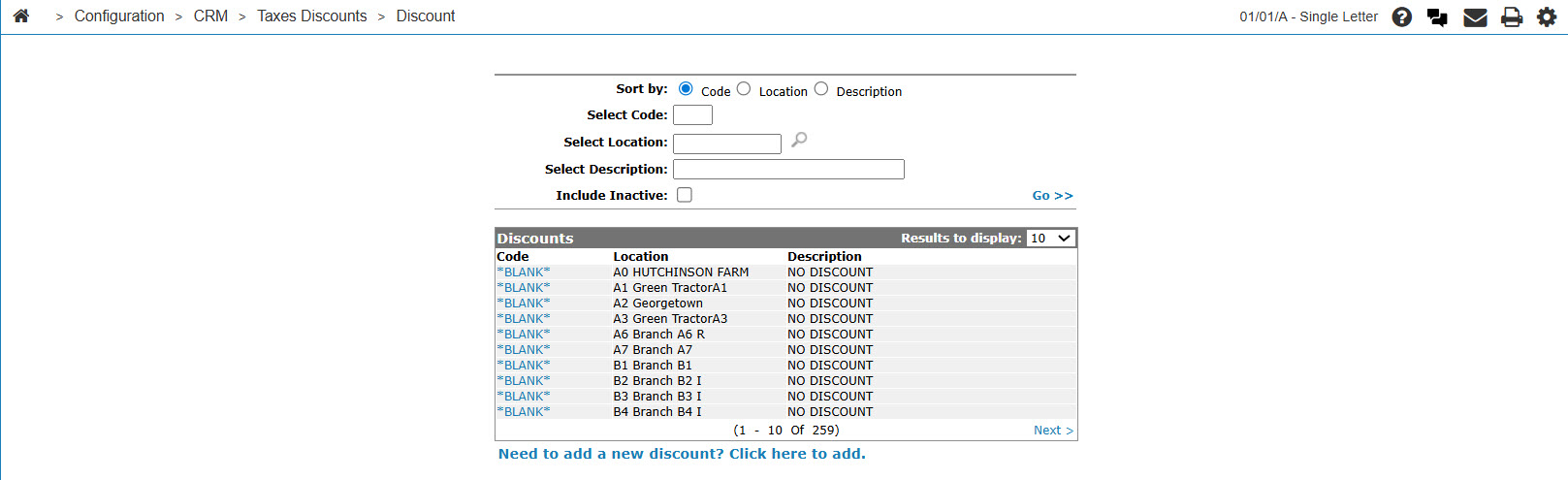This screenshot has height=480, width=1568.
Task: Click the Go >> link
Action: click(x=1052, y=196)
